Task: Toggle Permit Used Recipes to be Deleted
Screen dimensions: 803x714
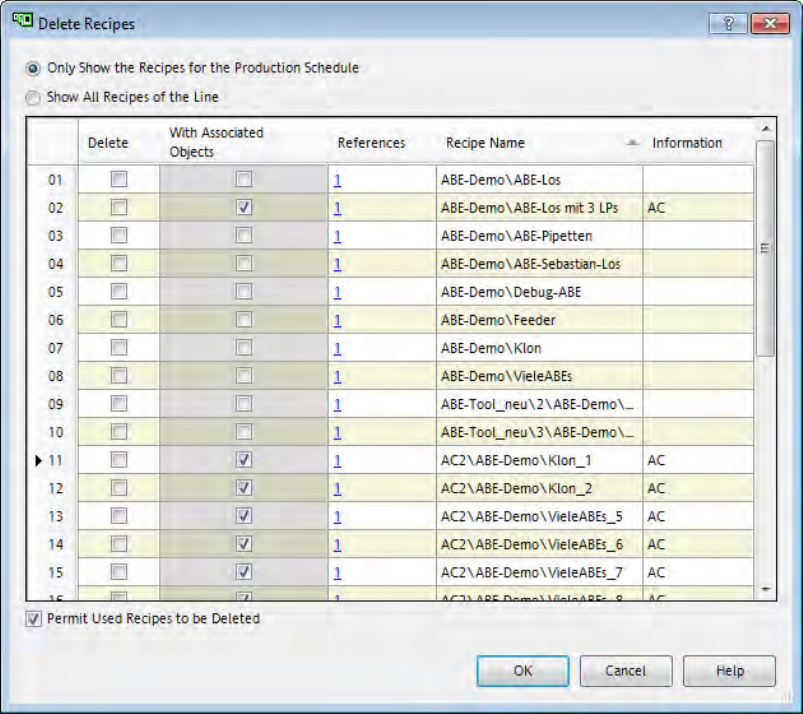Action: (x=34, y=619)
